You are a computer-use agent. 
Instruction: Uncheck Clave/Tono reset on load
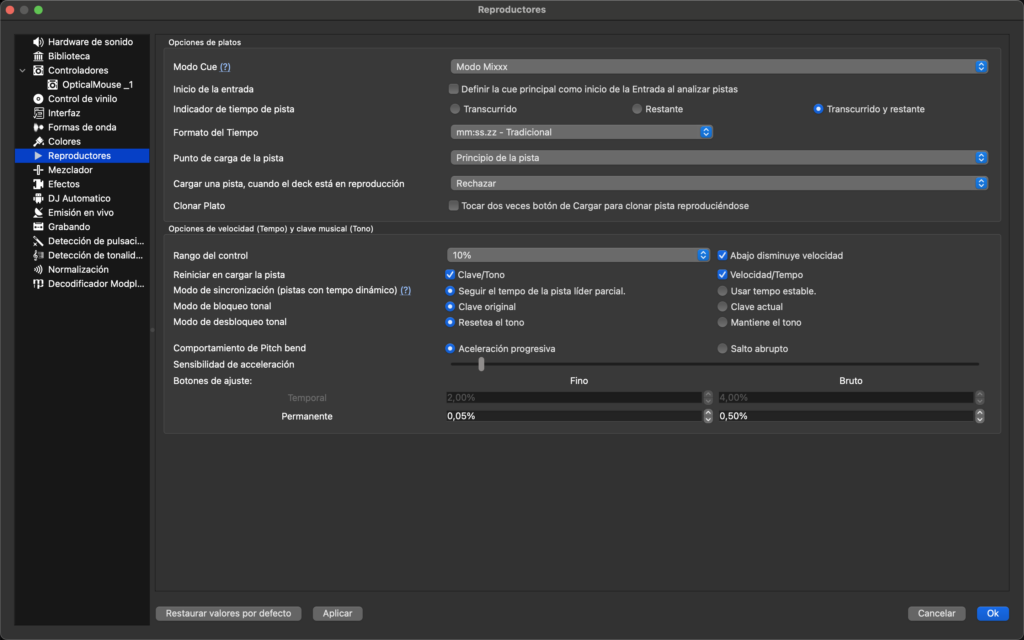coord(450,275)
